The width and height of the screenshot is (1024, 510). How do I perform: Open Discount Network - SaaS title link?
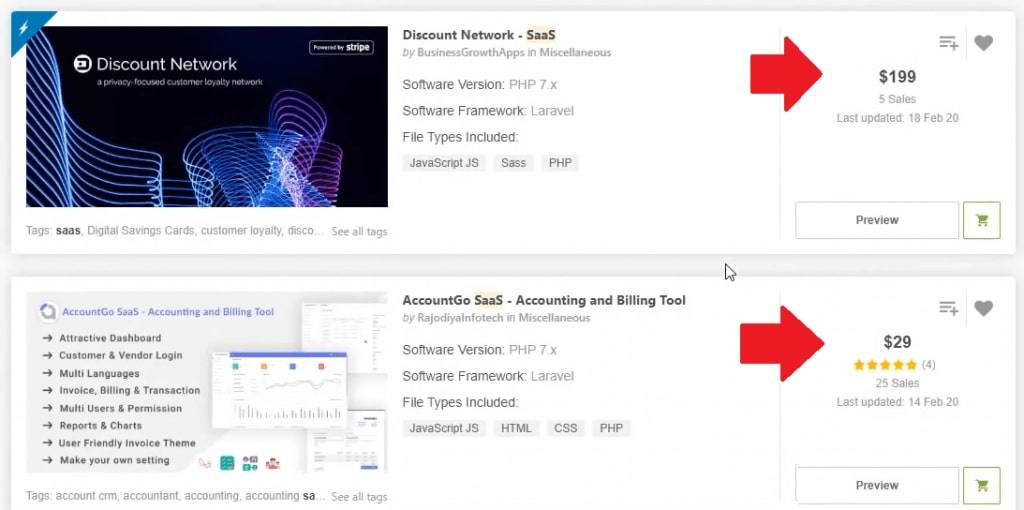[x=479, y=35]
